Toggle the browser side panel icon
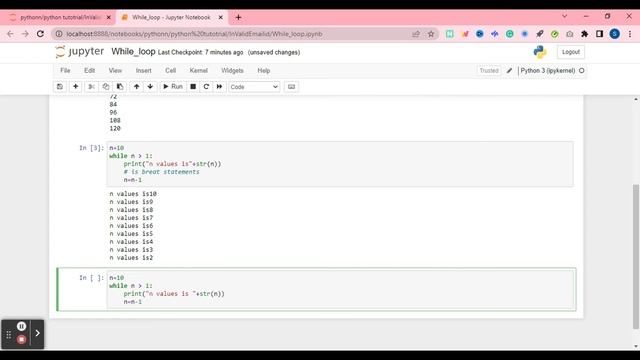The width and height of the screenshot is (640, 360). click(600, 34)
